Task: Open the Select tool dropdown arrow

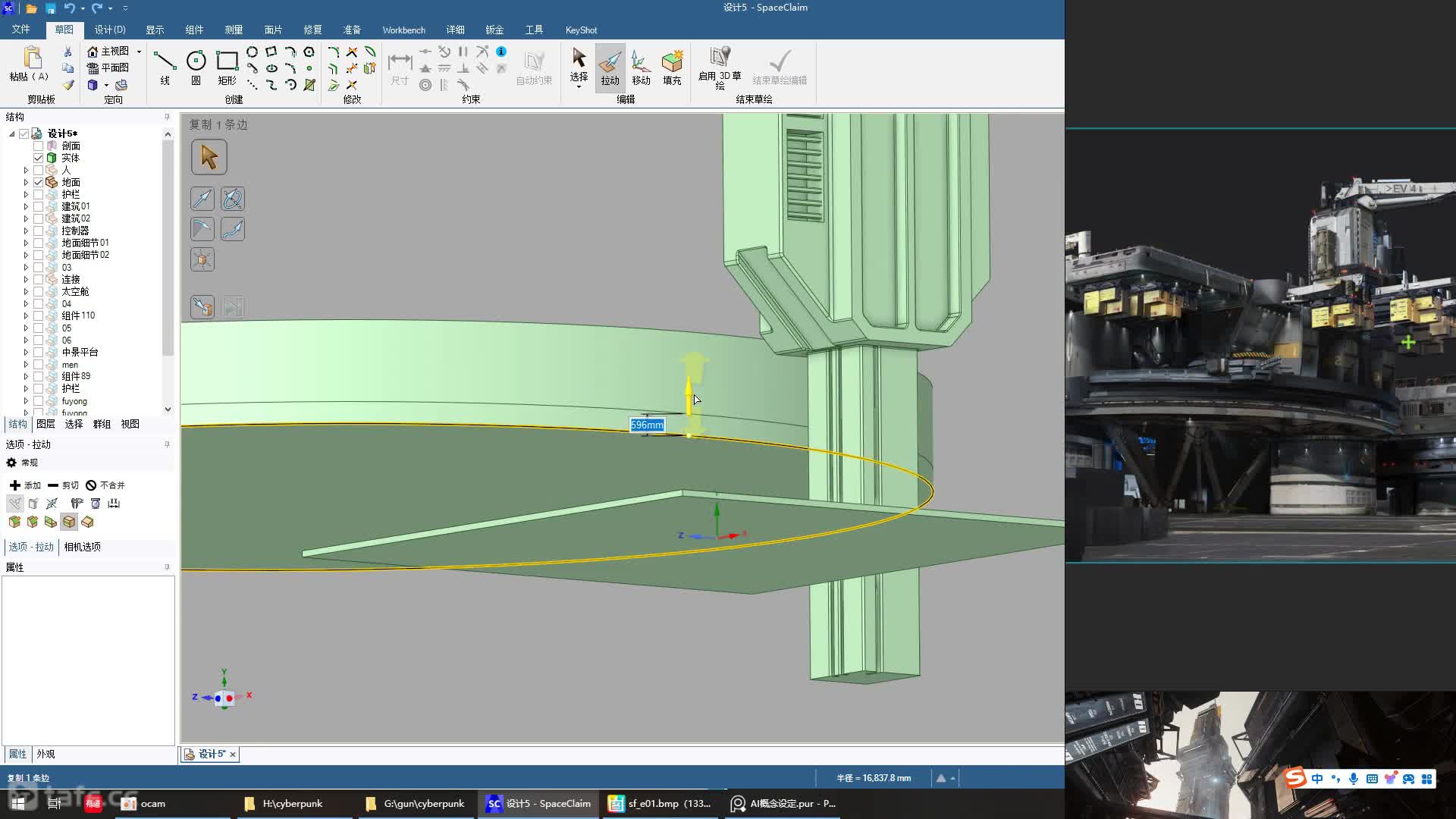Action: tap(579, 86)
